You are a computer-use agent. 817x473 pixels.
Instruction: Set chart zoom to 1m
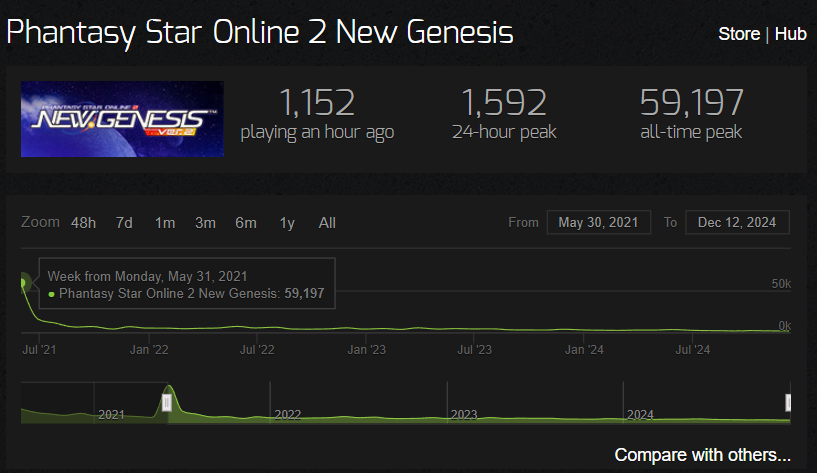pyautogui.click(x=165, y=223)
